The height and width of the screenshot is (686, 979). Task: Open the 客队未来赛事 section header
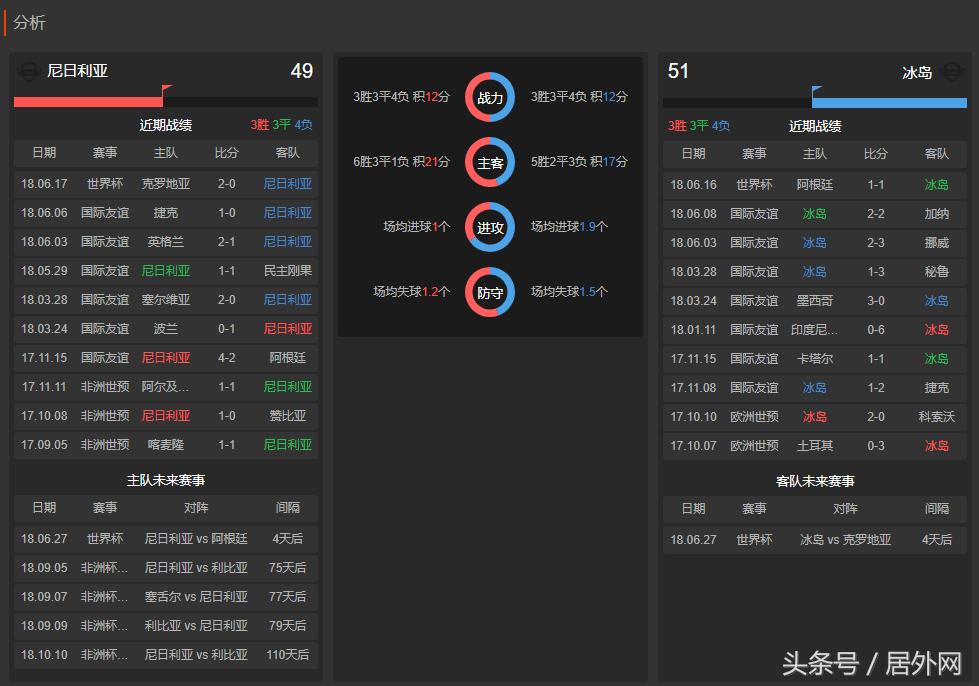click(x=815, y=479)
